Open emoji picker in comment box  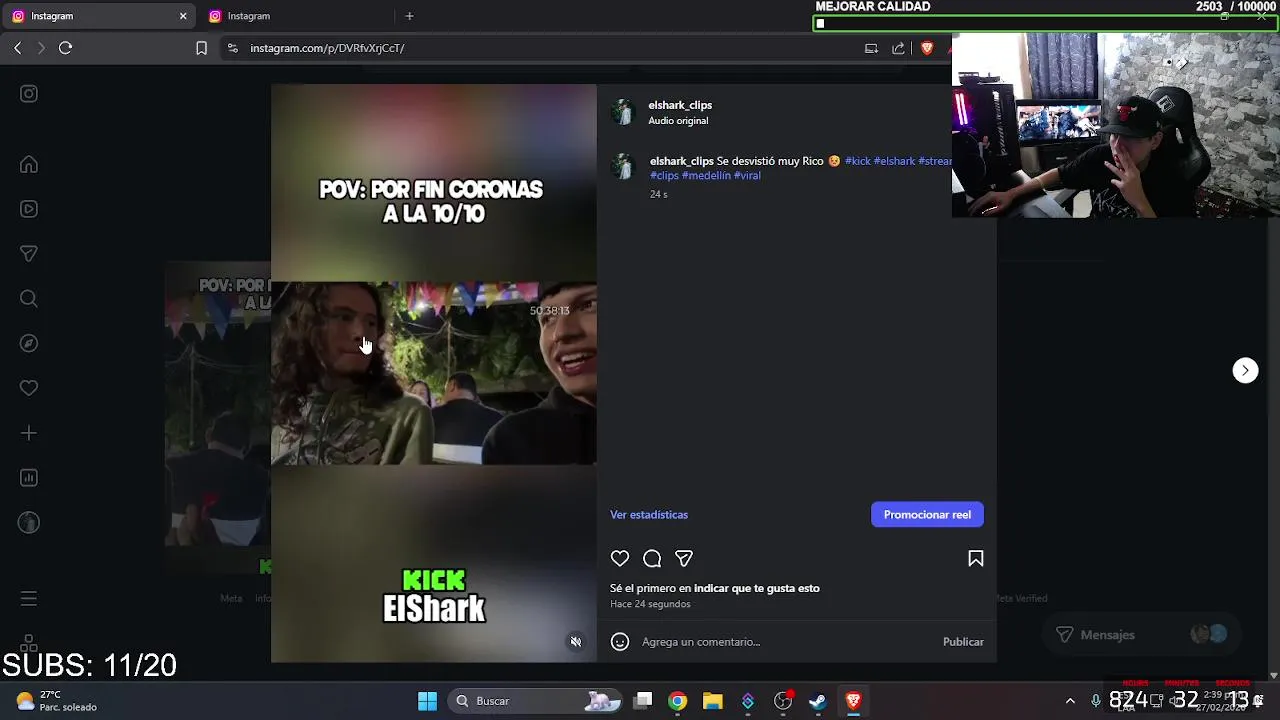point(620,642)
